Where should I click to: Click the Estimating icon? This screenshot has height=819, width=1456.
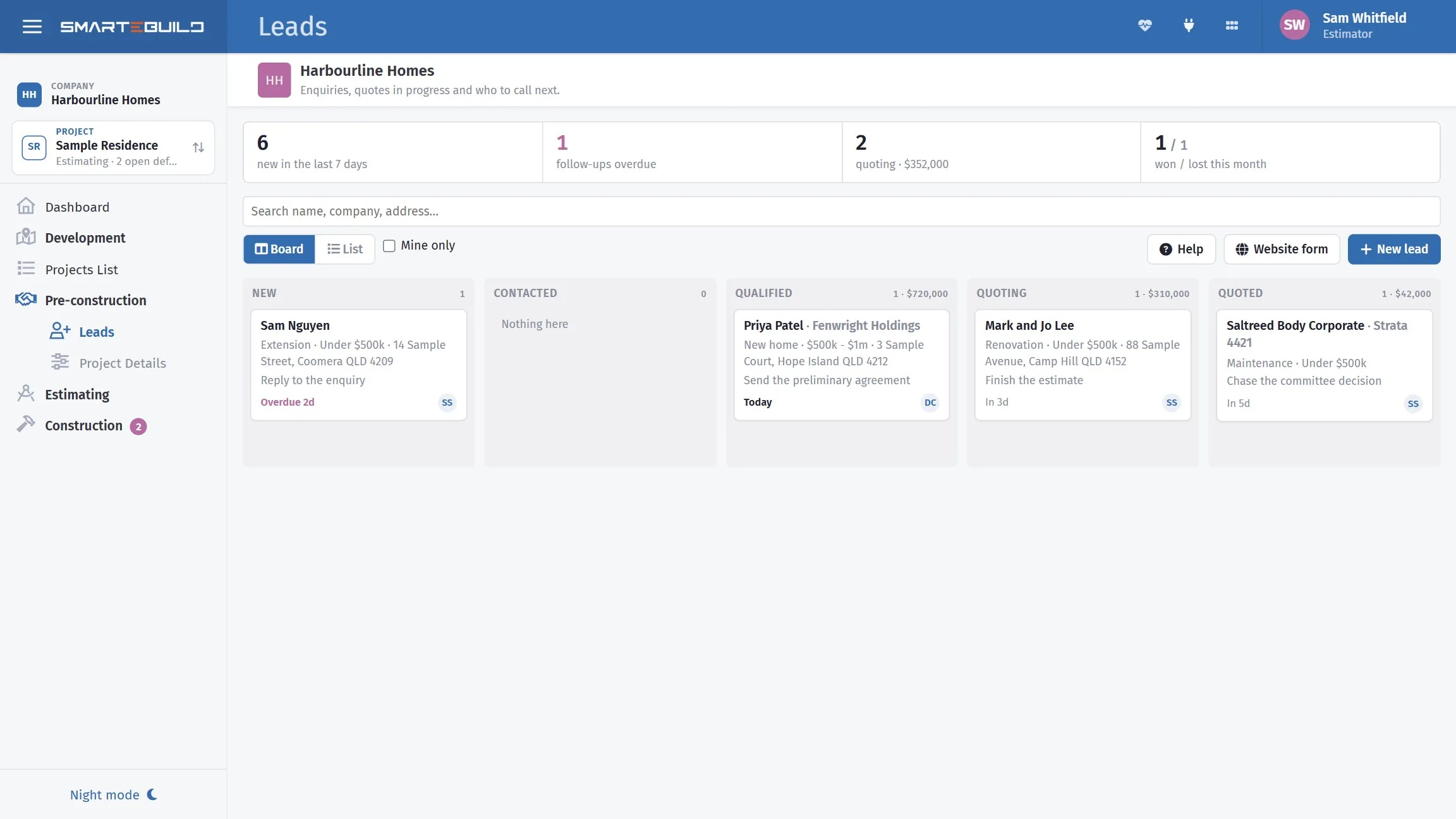pyautogui.click(x=26, y=394)
